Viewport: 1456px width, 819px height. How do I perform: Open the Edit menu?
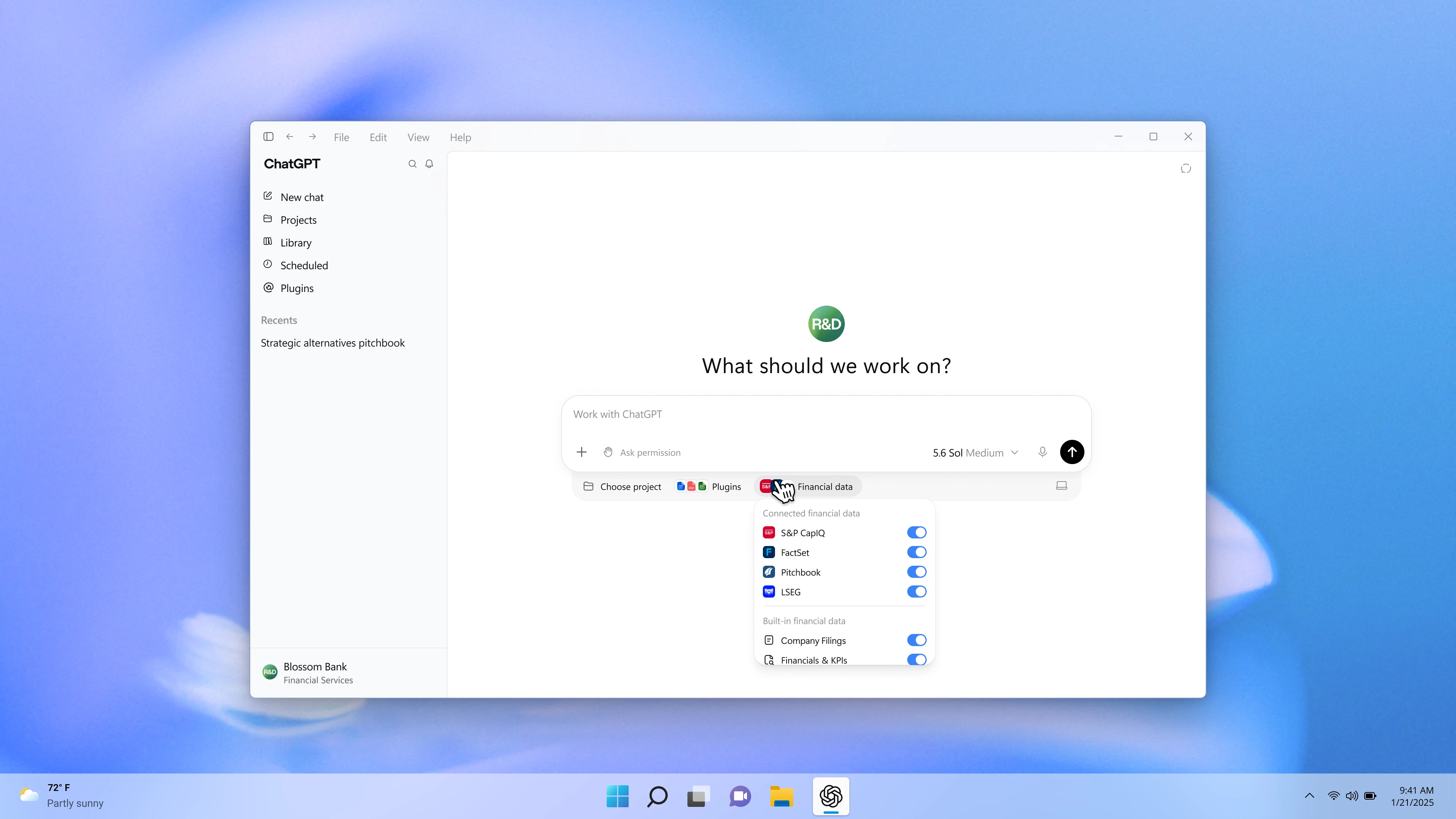pos(378,137)
